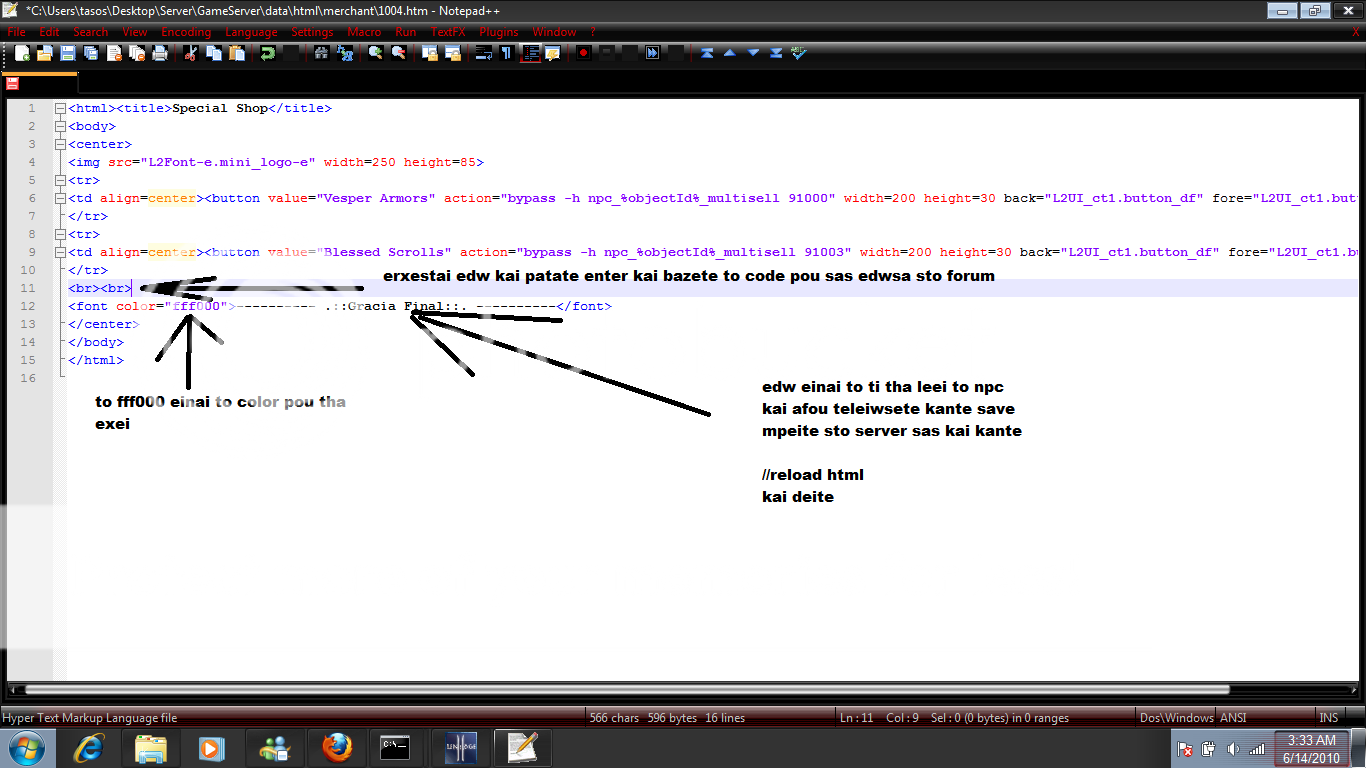Click the Print toolbar icon

point(159,53)
